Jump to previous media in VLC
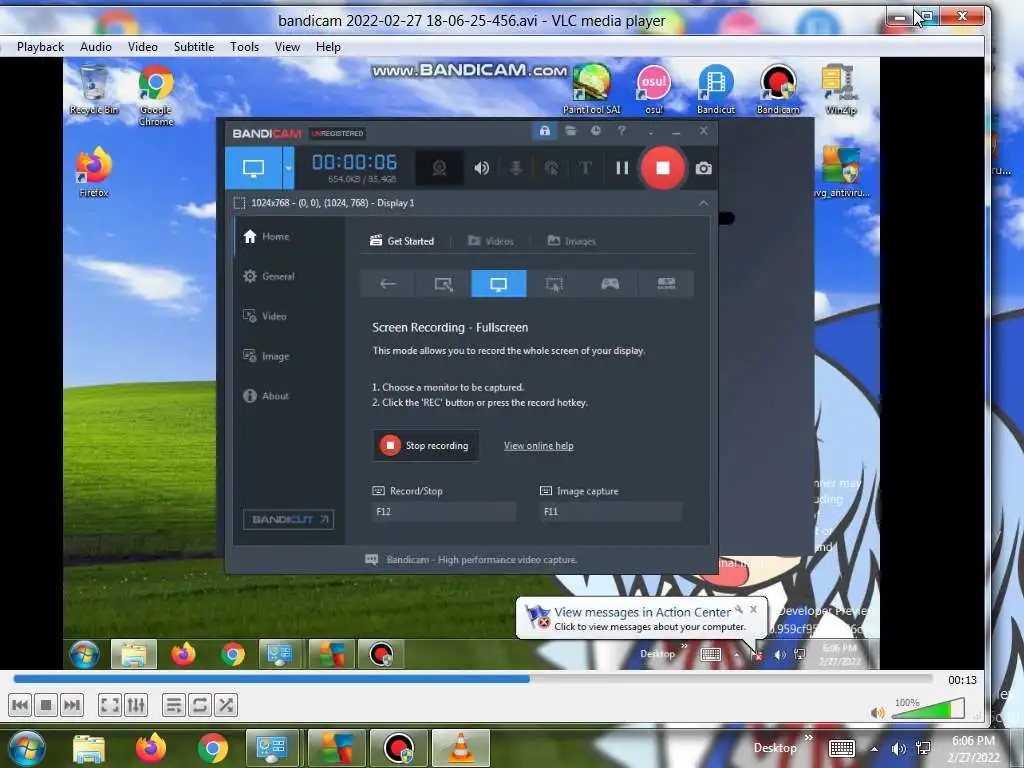 pyautogui.click(x=20, y=705)
